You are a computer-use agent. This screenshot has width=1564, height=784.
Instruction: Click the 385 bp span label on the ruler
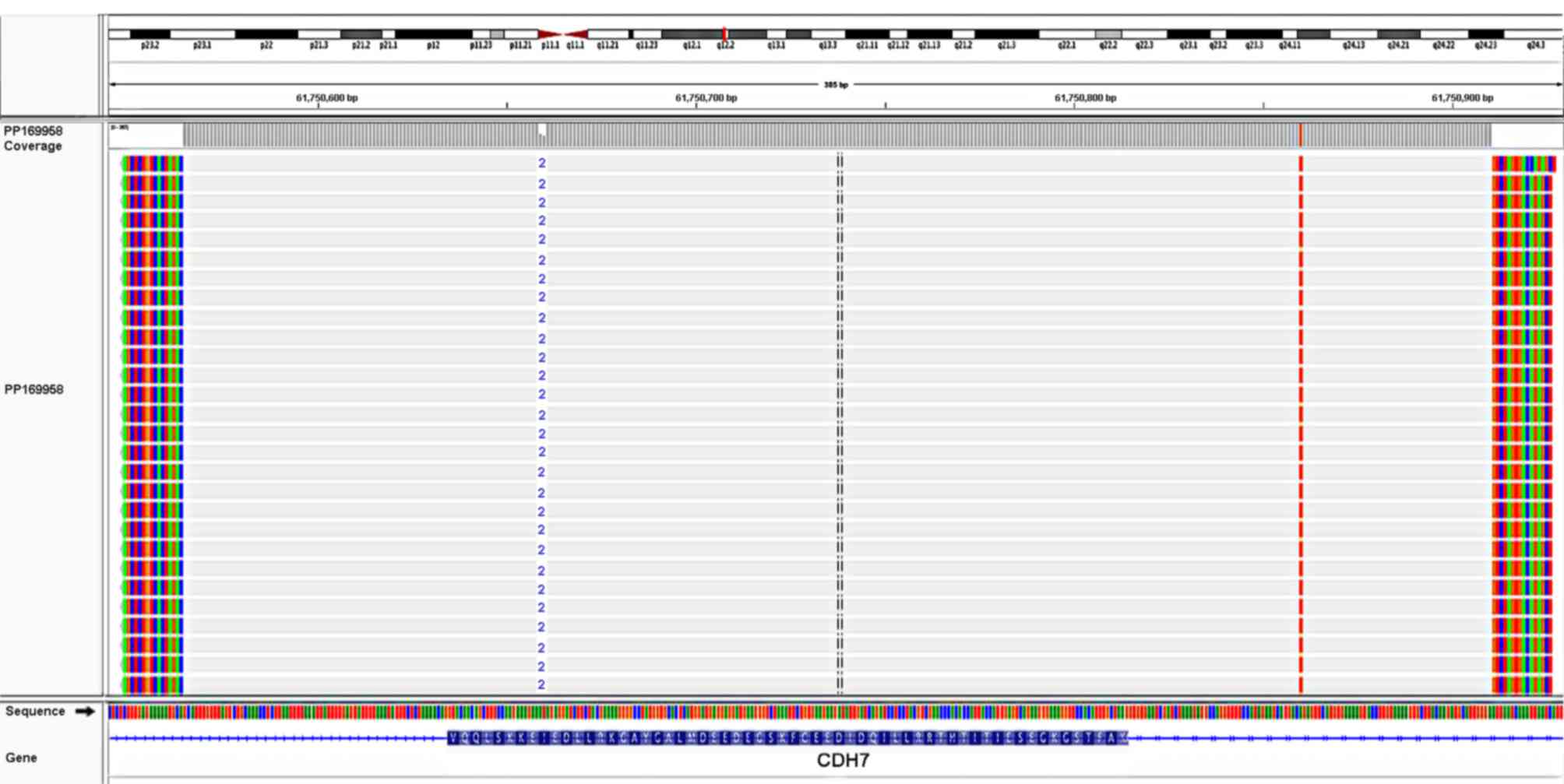coord(836,84)
